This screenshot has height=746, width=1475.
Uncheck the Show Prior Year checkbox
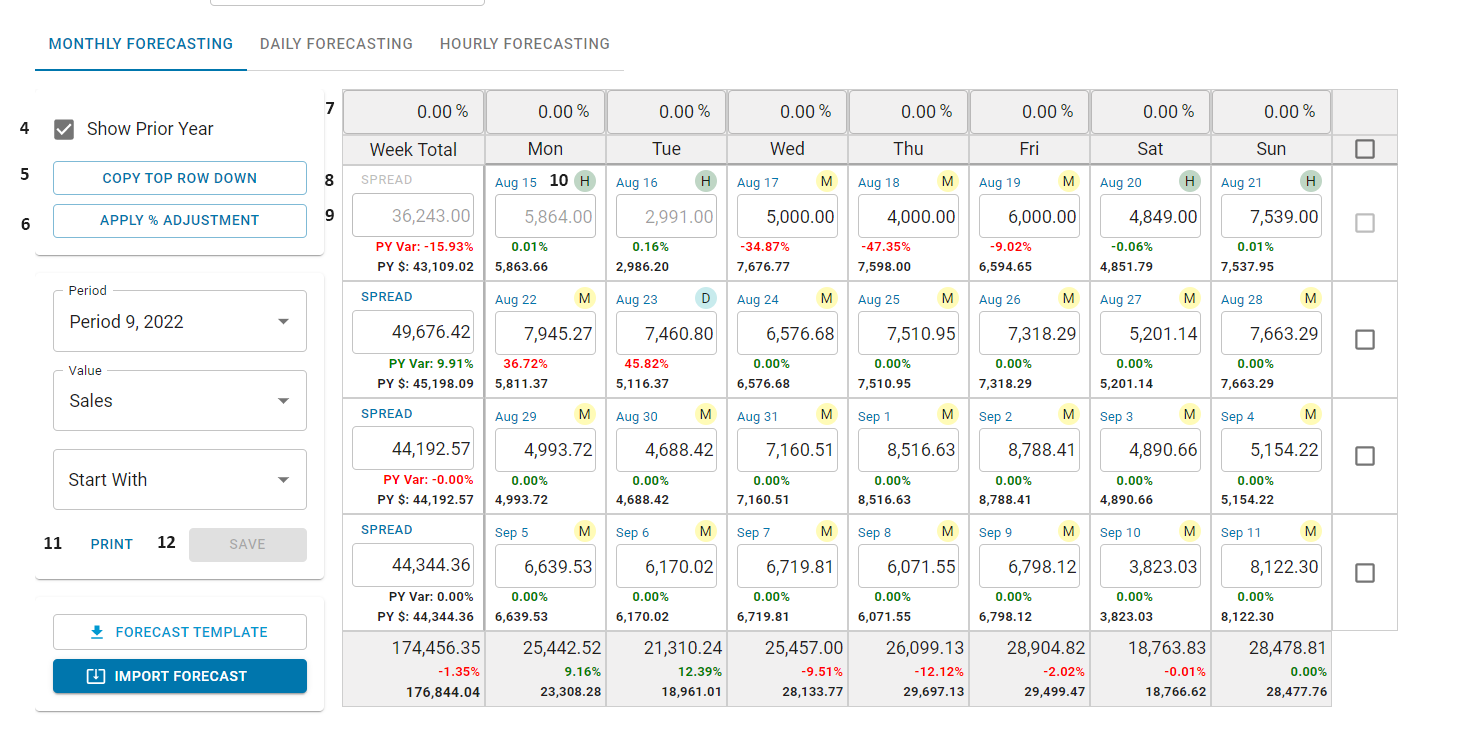click(64, 129)
